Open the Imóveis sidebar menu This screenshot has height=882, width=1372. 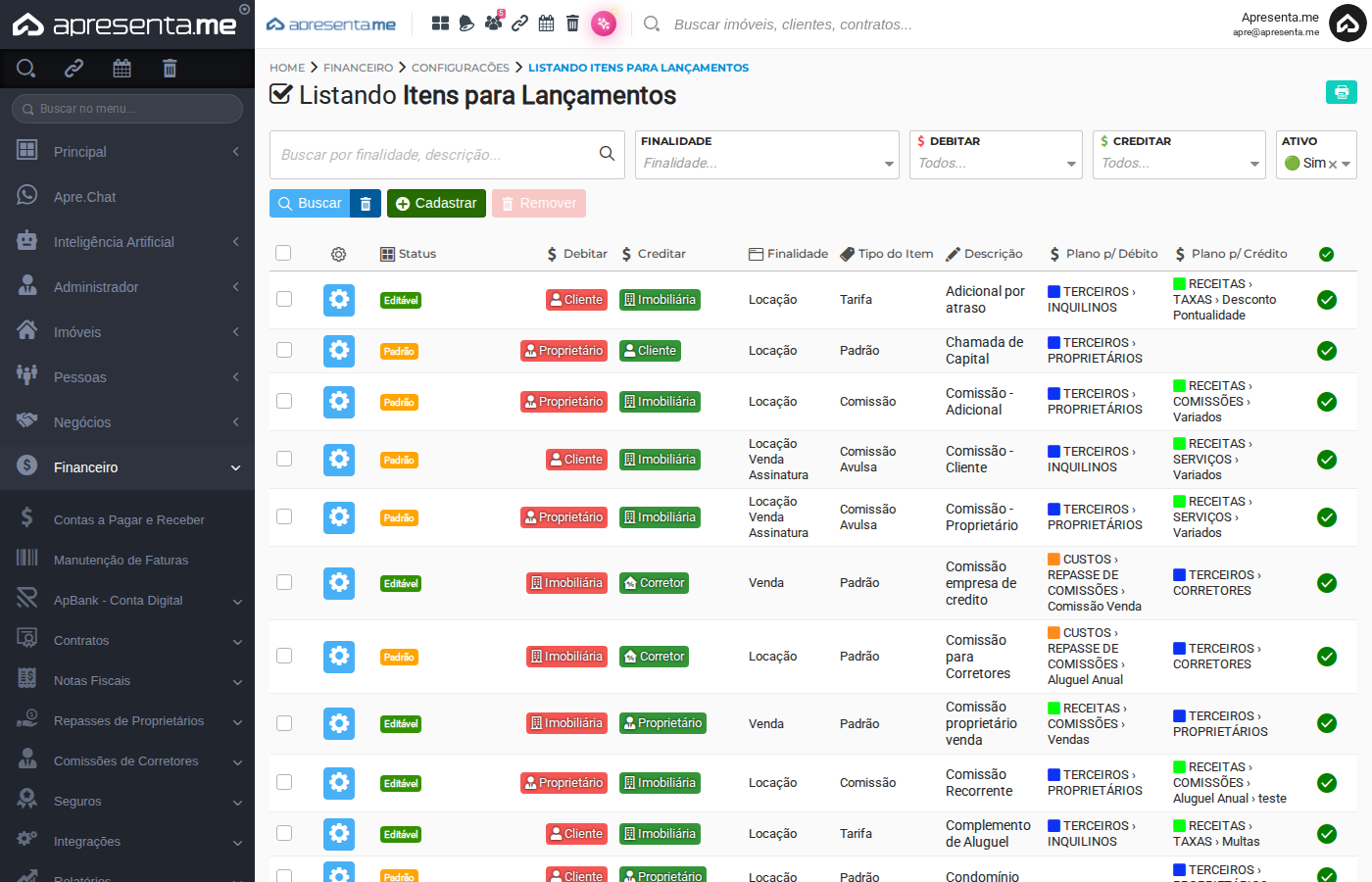pyautogui.click(x=127, y=332)
